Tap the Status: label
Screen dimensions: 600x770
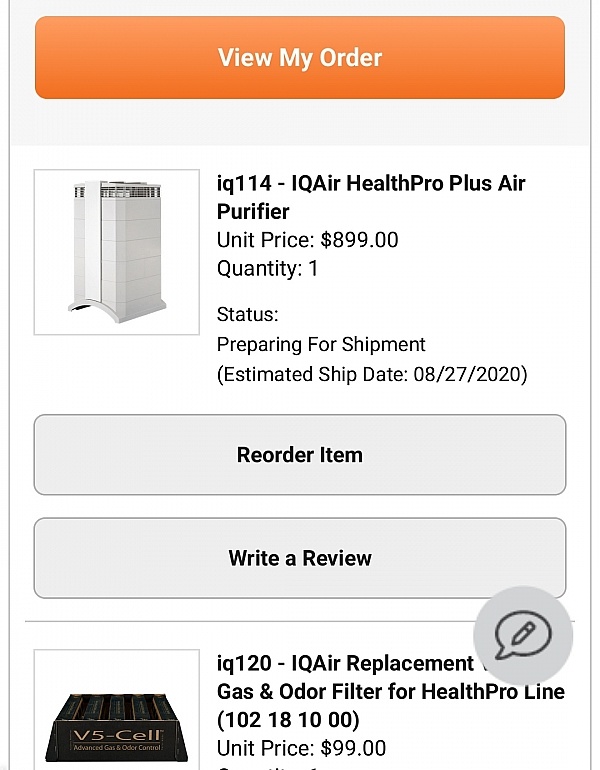click(247, 315)
